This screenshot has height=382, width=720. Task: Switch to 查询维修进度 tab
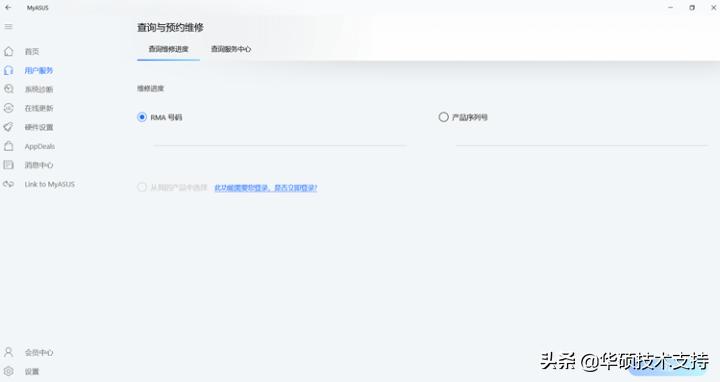pos(169,49)
